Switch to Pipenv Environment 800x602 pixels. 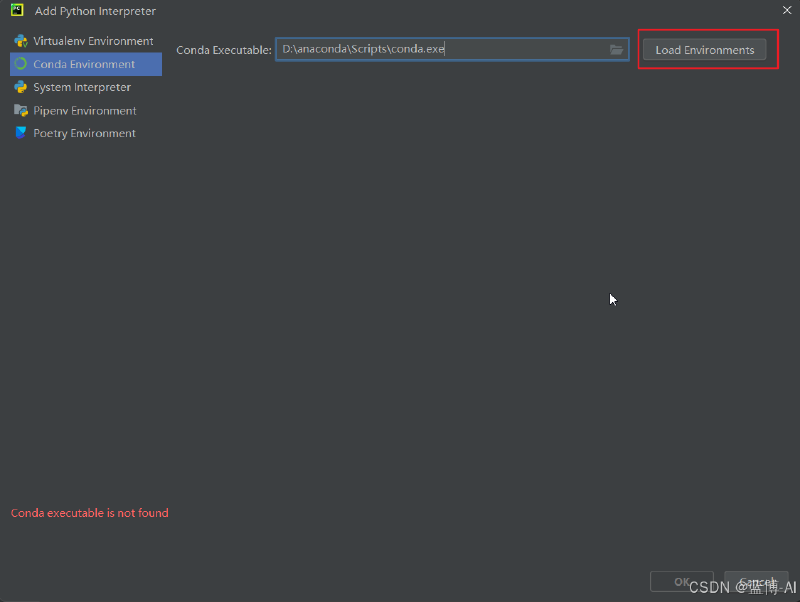pyautogui.click(x=86, y=110)
